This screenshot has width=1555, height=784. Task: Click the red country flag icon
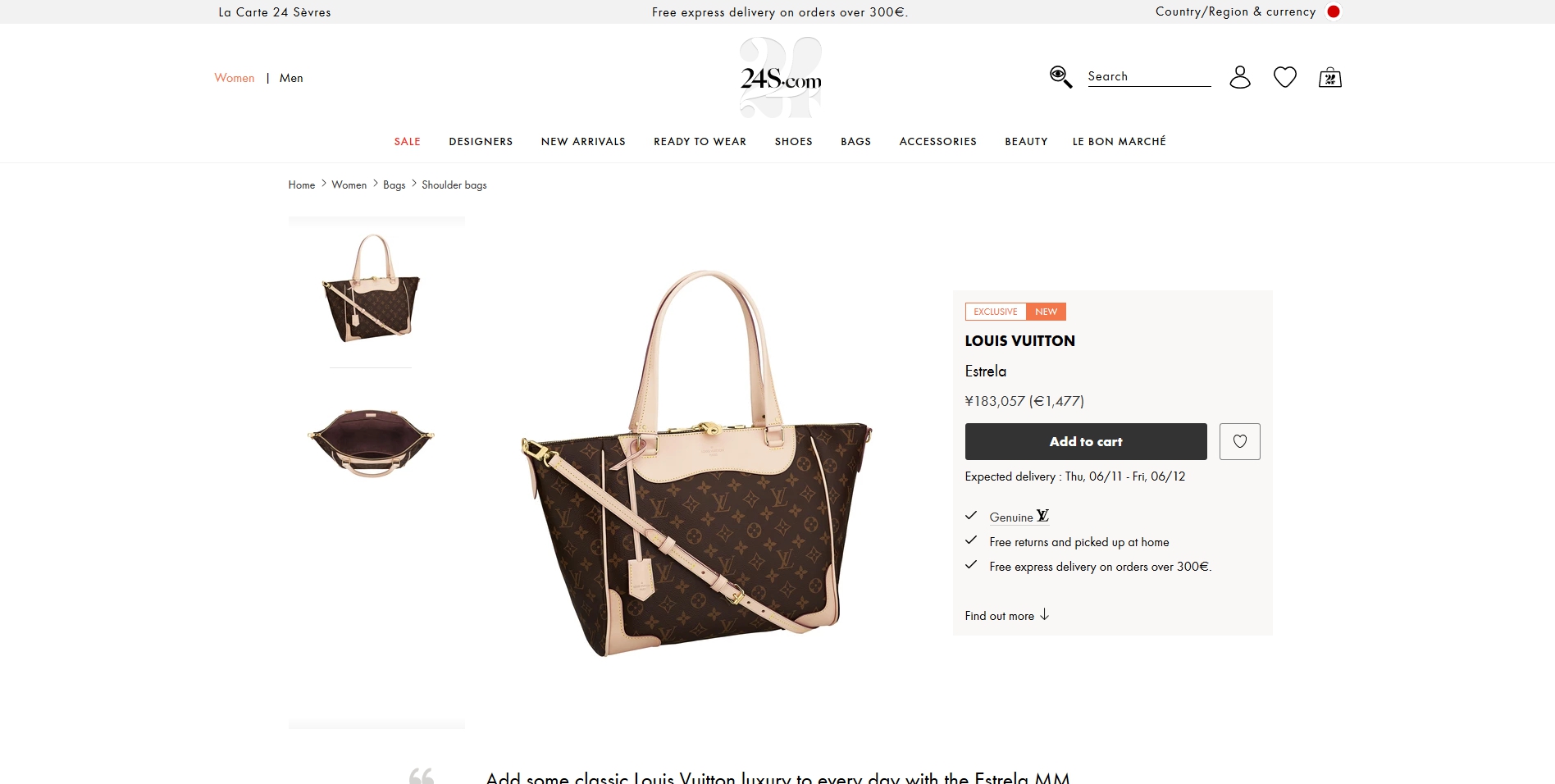pyautogui.click(x=1334, y=11)
